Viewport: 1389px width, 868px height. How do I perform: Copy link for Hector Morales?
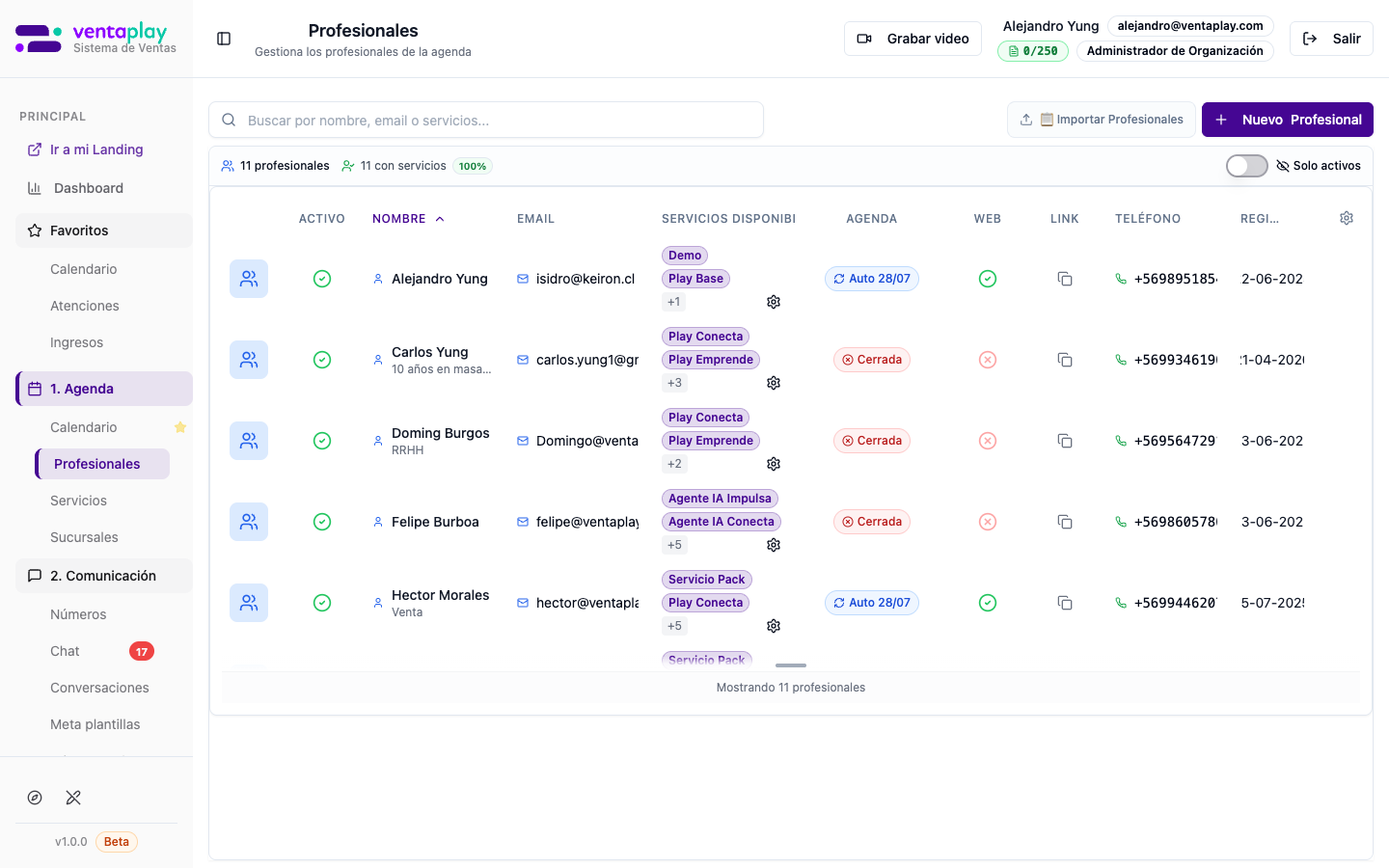tap(1065, 603)
